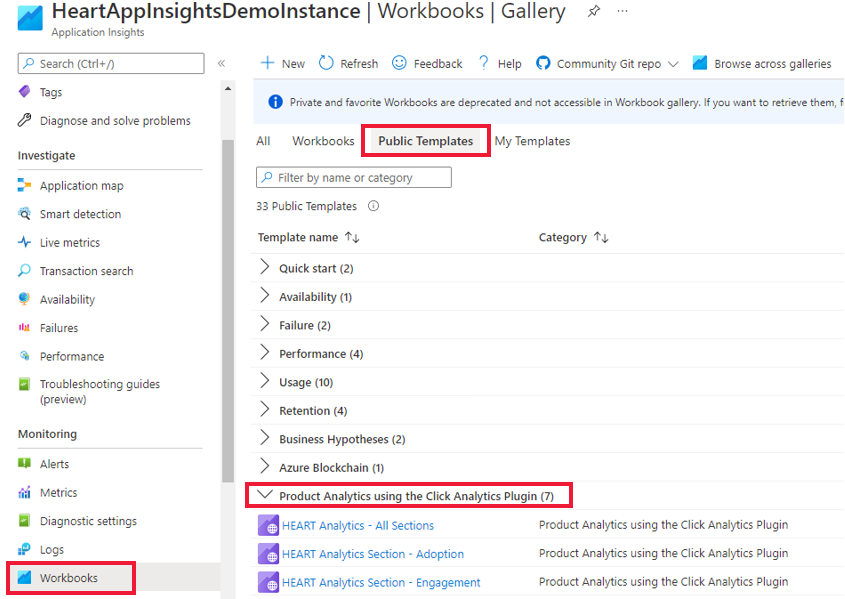Click the sidebar vertical scrollbar thumb
This screenshot has width=845, height=599.
coord(228,311)
